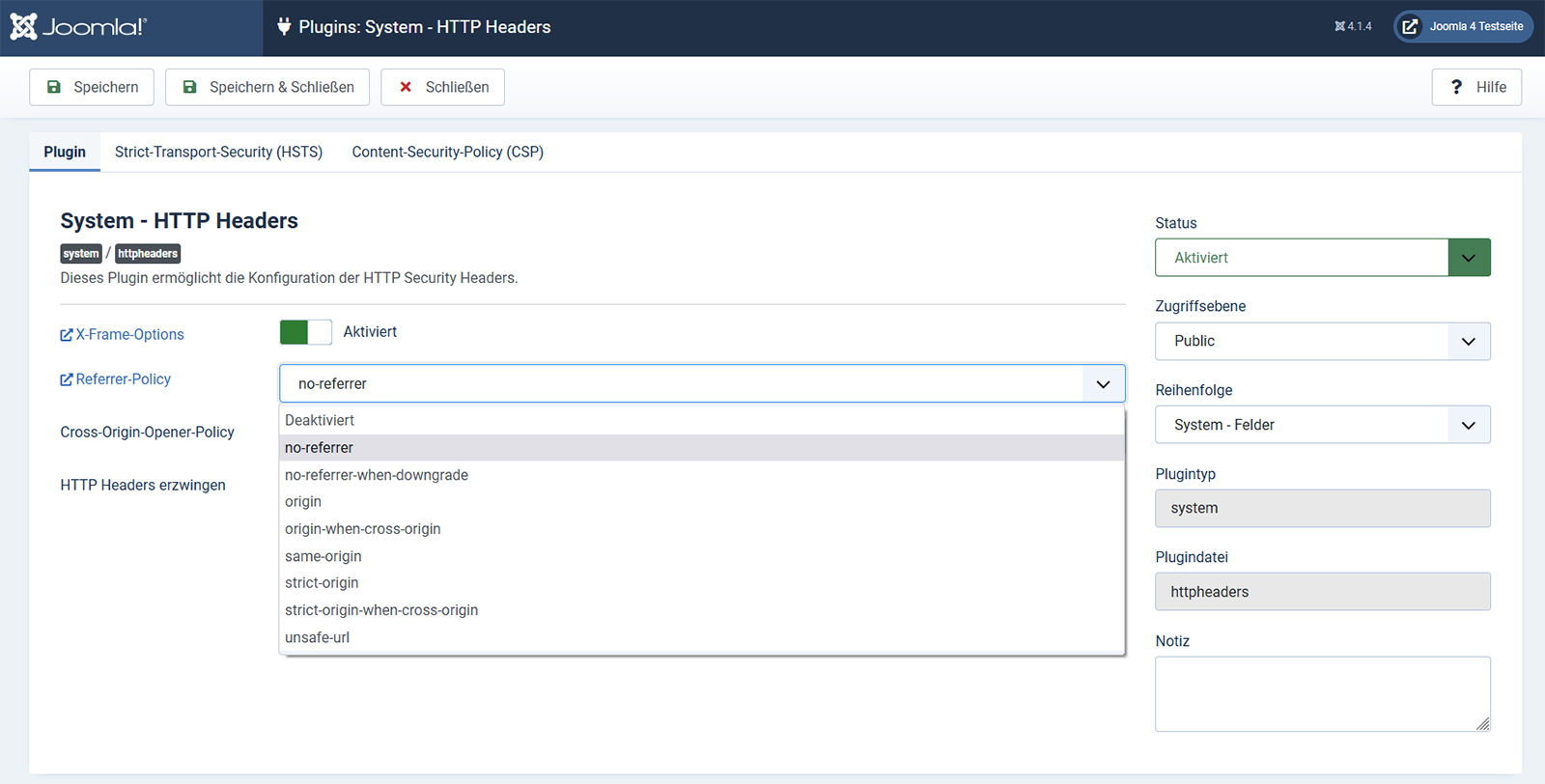This screenshot has width=1545, height=784.
Task: Select strict-origin-when-cross-origin from the list
Action: click(381, 610)
